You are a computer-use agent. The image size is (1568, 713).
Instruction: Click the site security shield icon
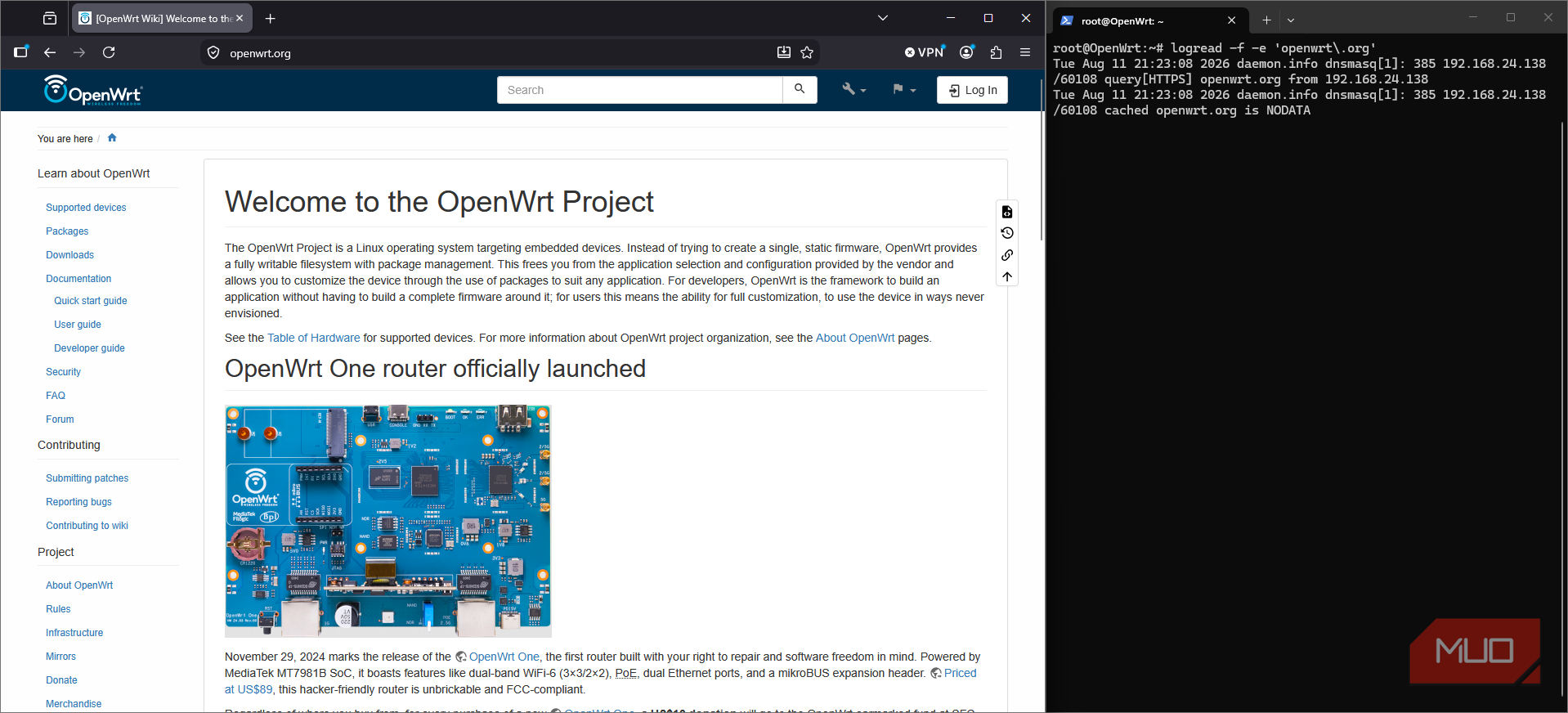(213, 52)
